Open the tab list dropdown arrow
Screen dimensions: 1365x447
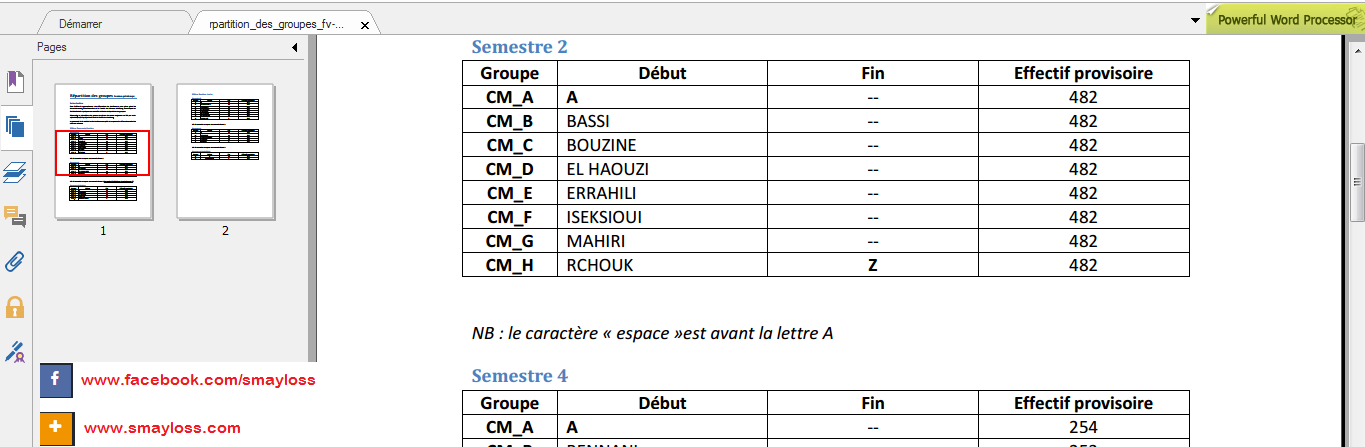(1196, 20)
